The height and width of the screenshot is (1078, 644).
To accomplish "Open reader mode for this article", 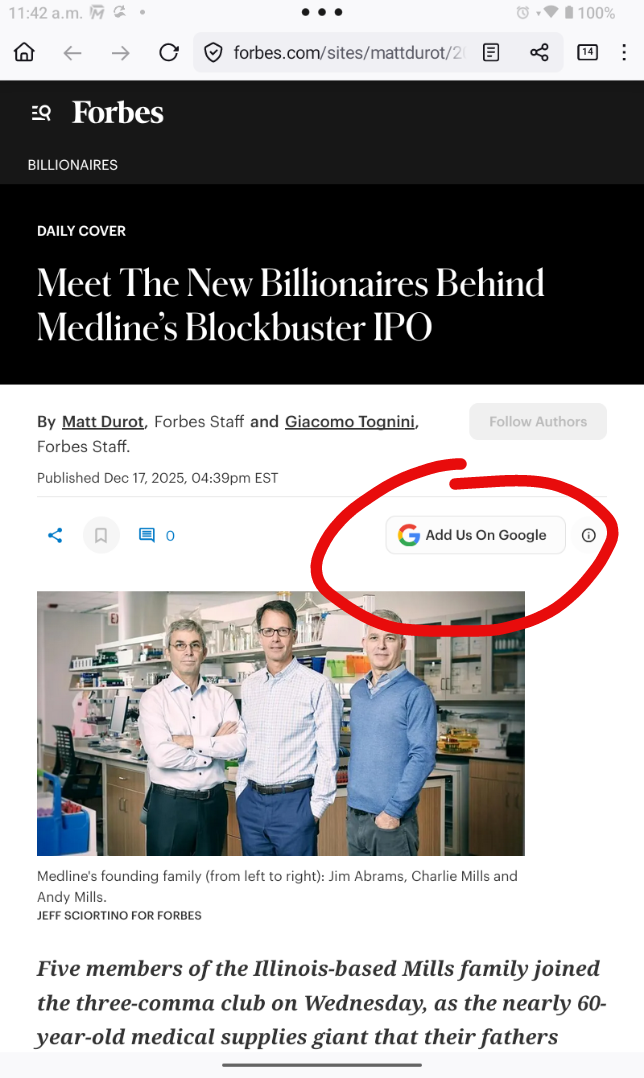I will [491, 53].
